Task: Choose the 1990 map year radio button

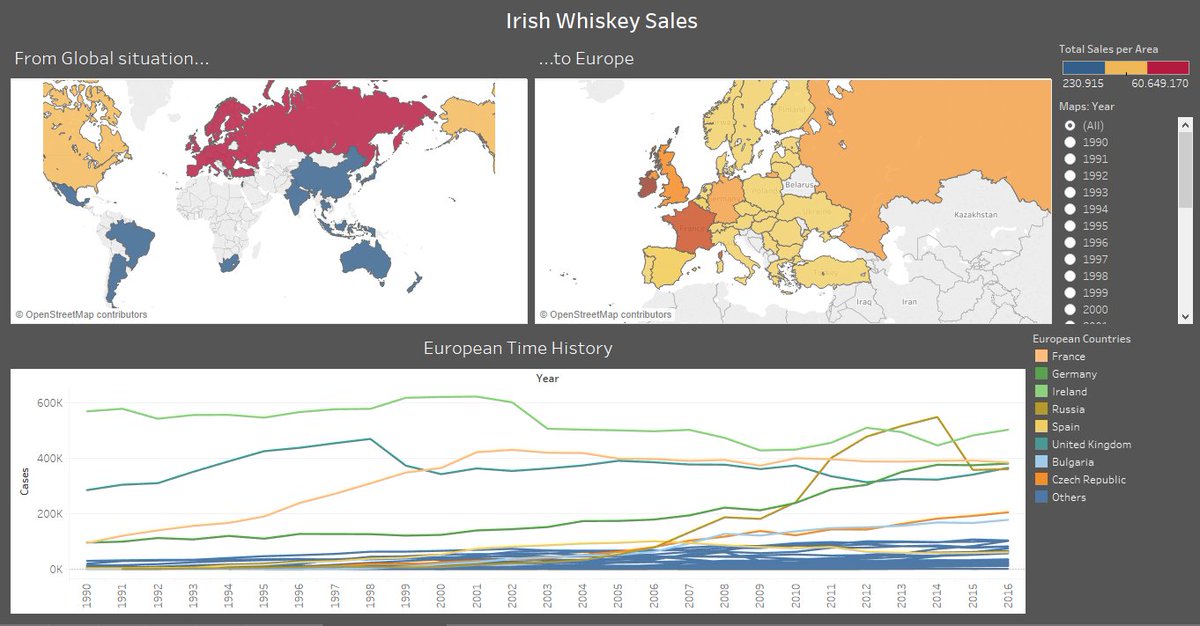Action: tap(1070, 142)
